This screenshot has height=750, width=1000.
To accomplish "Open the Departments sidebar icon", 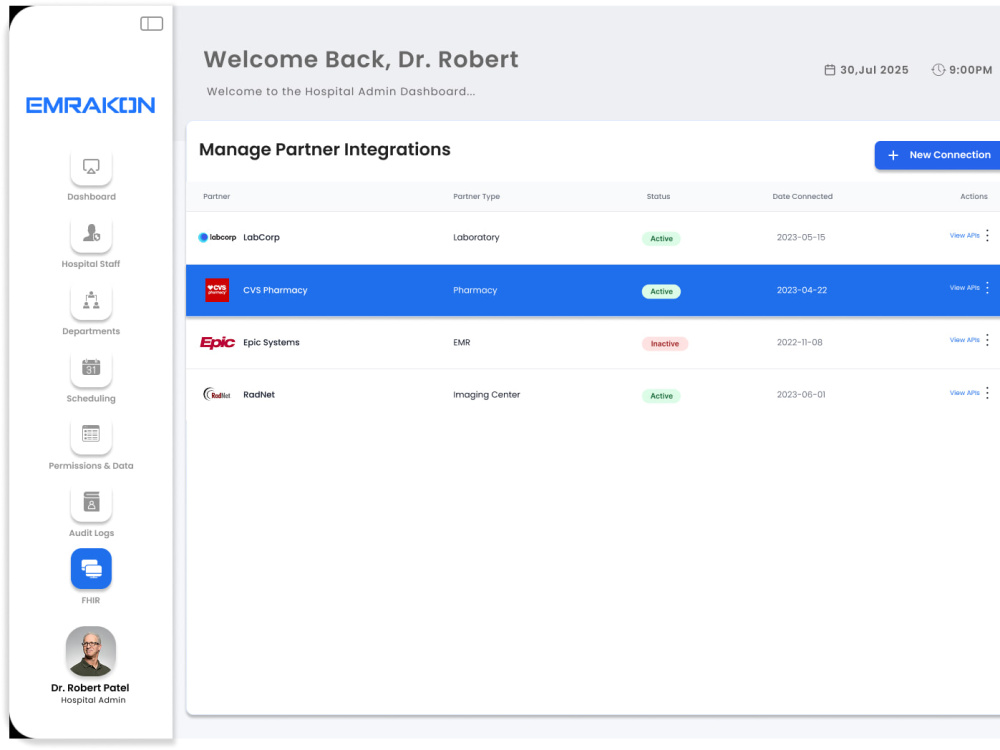I will [91, 301].
